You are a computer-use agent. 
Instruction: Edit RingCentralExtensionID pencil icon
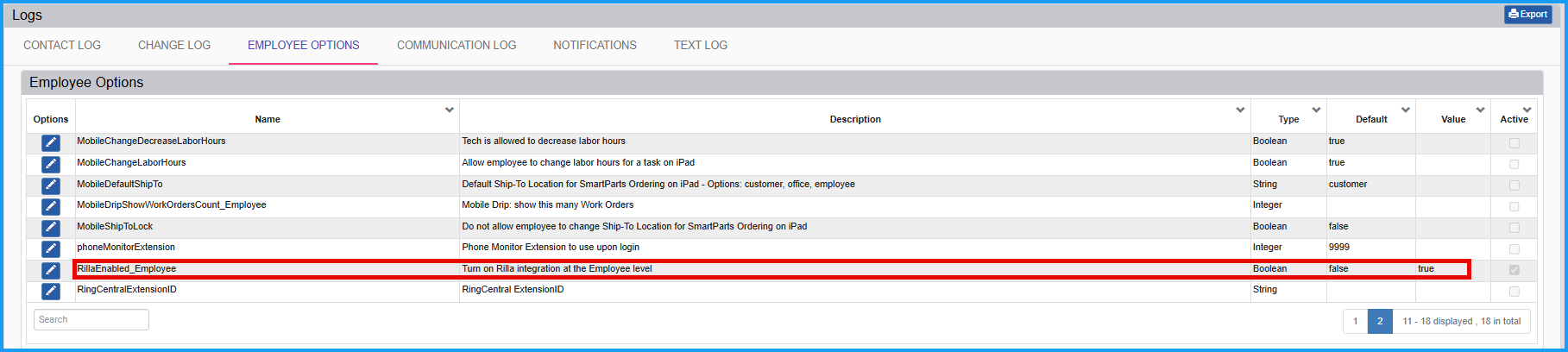(51, 291)
